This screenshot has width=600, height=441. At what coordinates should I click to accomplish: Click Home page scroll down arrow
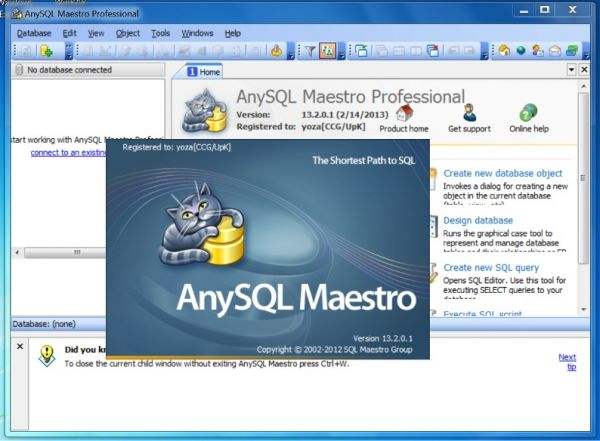pos(583,309)
